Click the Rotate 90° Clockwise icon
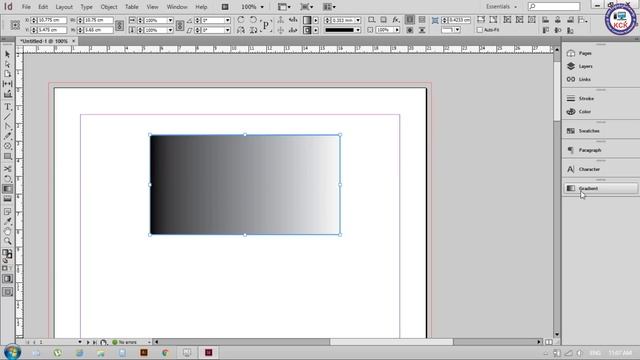Screen dimensions: 640x360 pyautogui.click(x=241, y=20)
